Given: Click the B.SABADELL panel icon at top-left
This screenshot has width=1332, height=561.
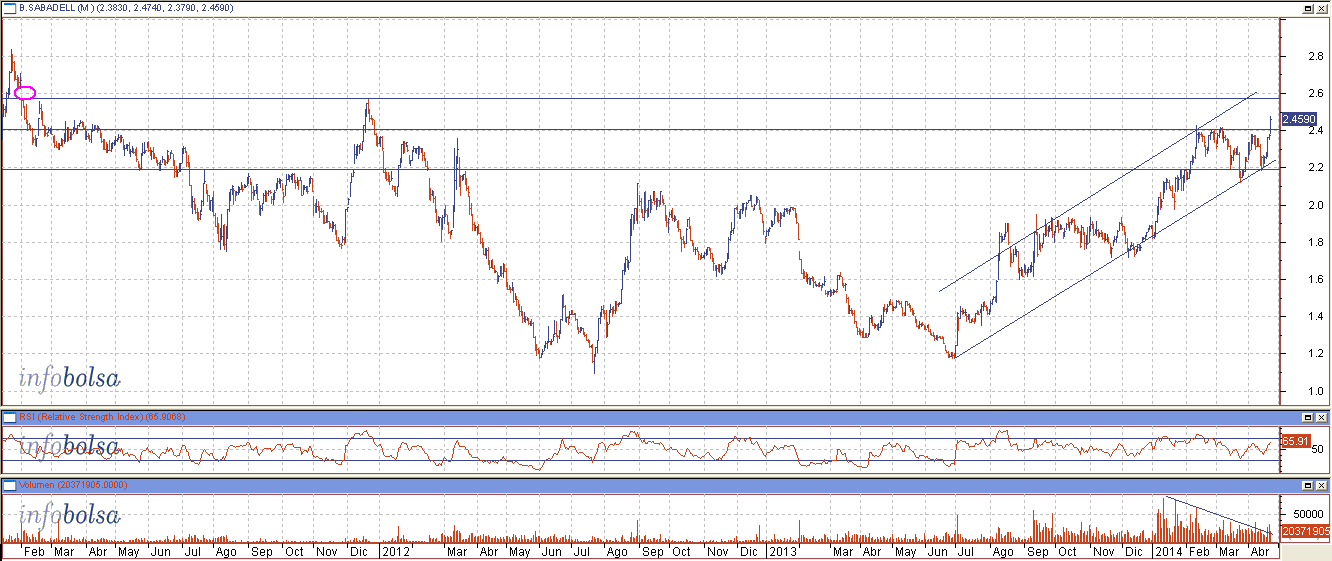Looking at the screenshot, I should (x=10, y=8).
